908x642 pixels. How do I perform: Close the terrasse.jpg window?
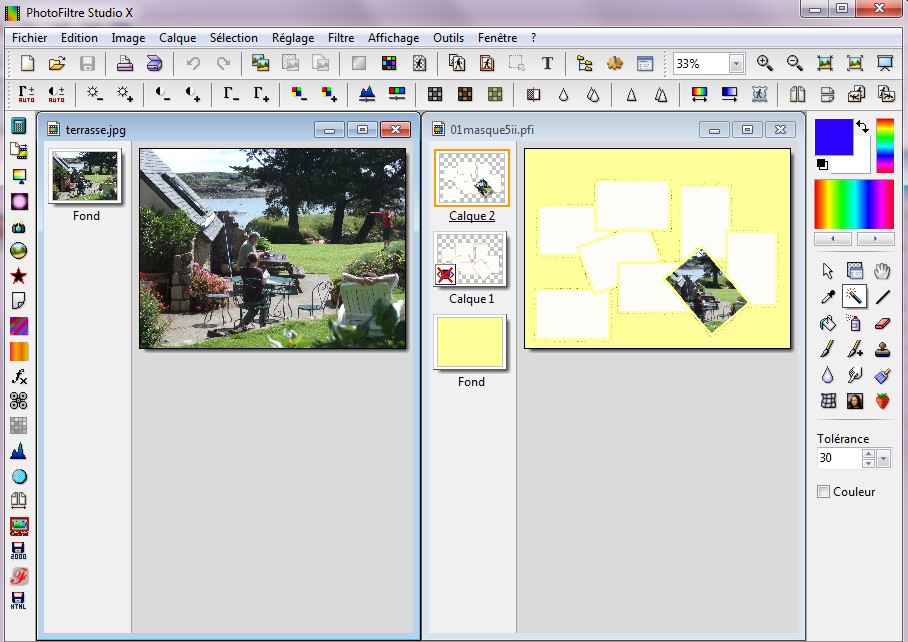click(x=396, y=130)
